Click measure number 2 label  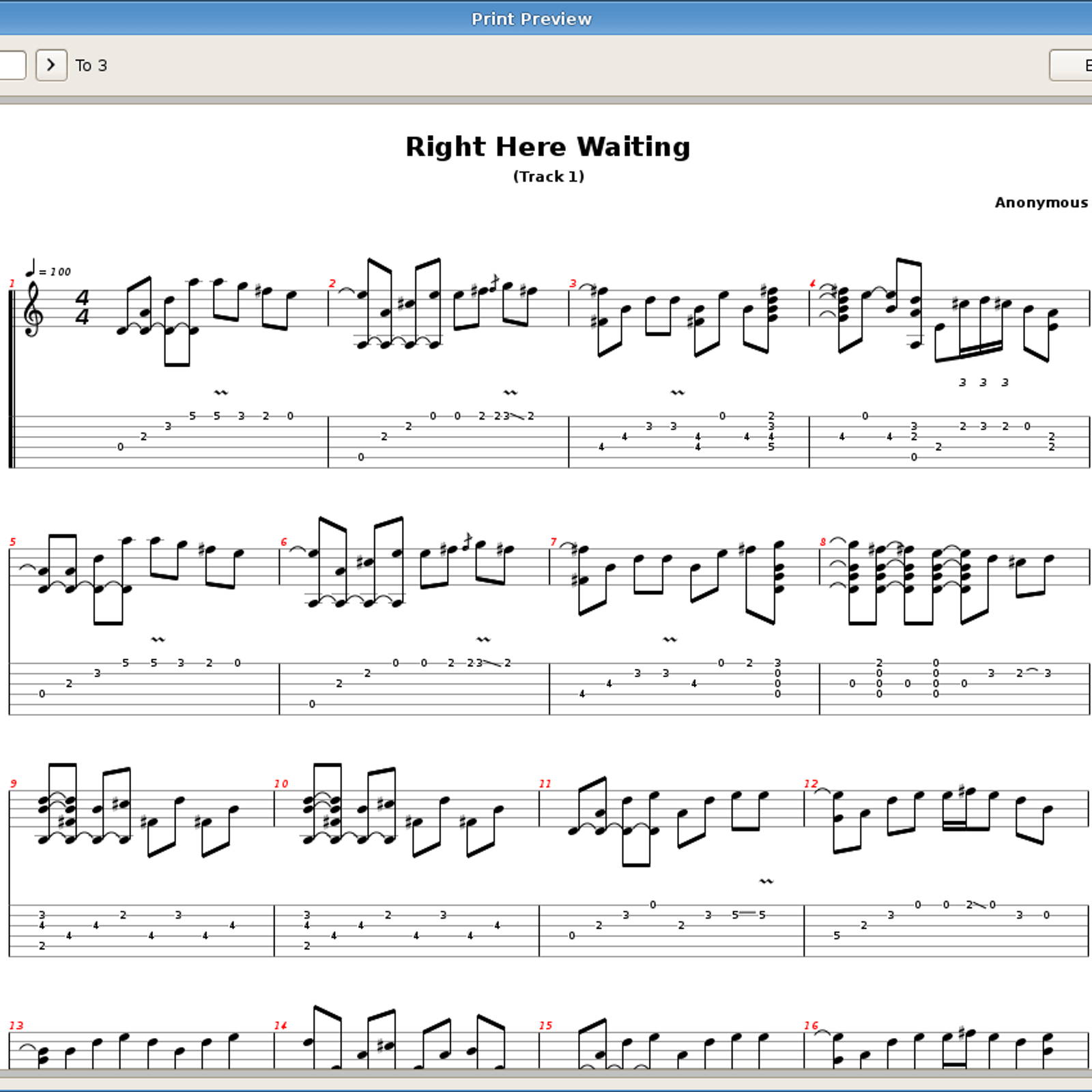point(332,283)
